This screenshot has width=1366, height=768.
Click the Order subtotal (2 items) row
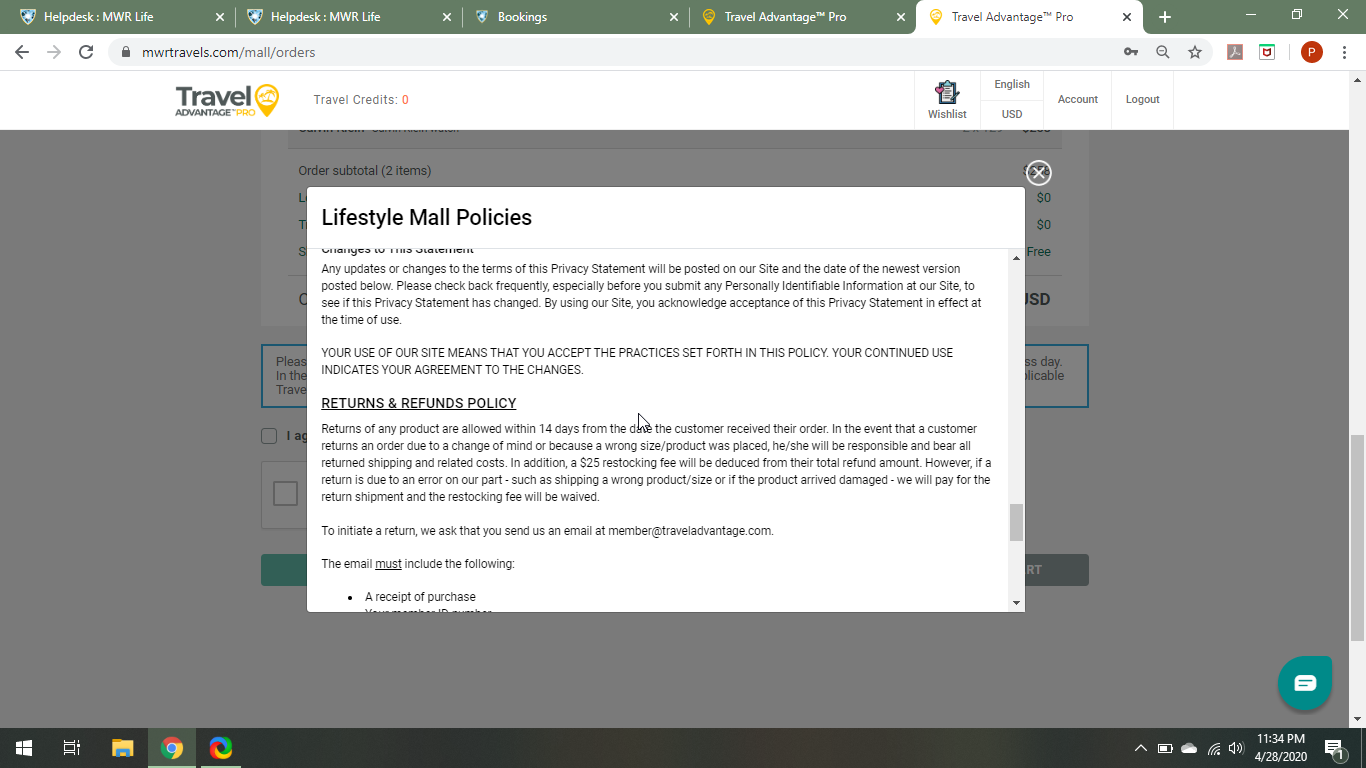[x=675, y=171]
